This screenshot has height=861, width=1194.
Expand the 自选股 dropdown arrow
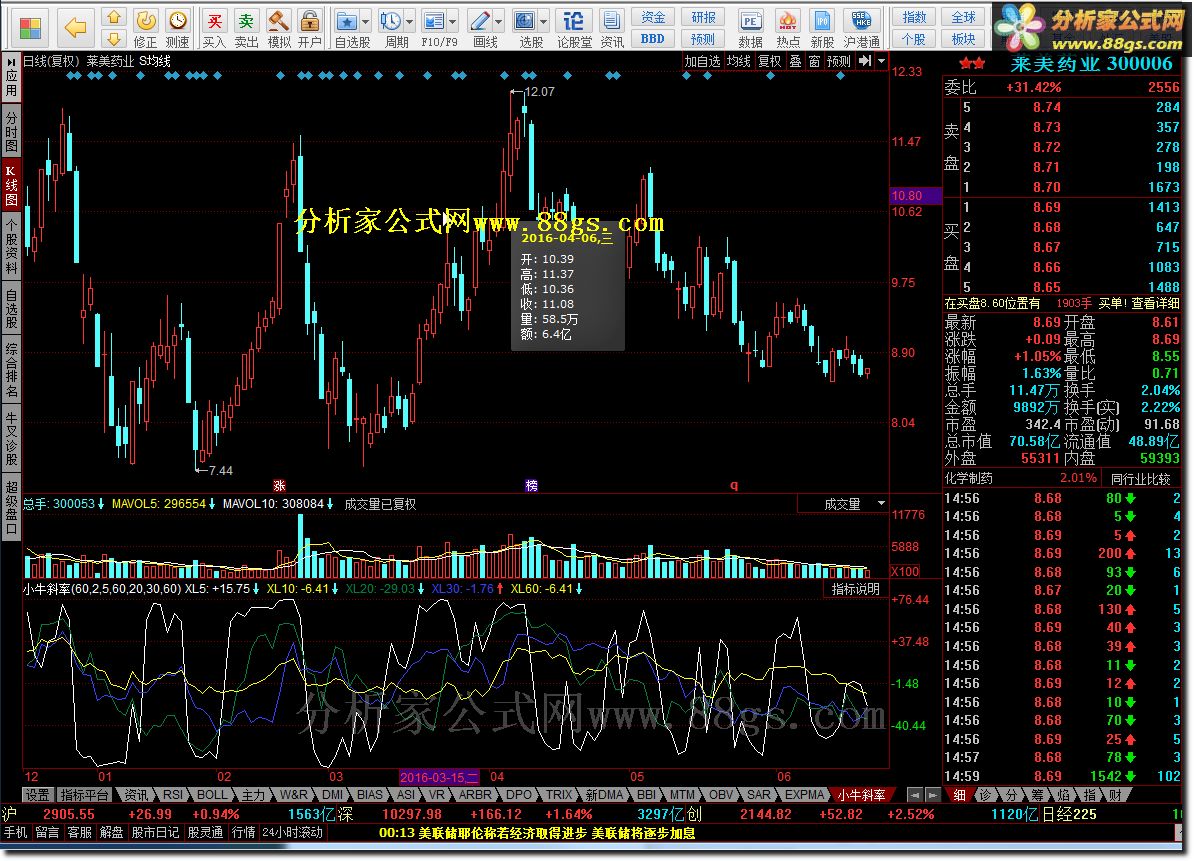366,21
